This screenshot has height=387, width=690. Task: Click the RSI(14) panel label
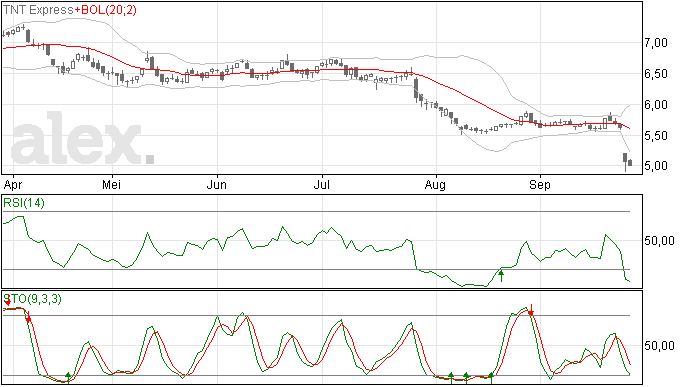24,203
